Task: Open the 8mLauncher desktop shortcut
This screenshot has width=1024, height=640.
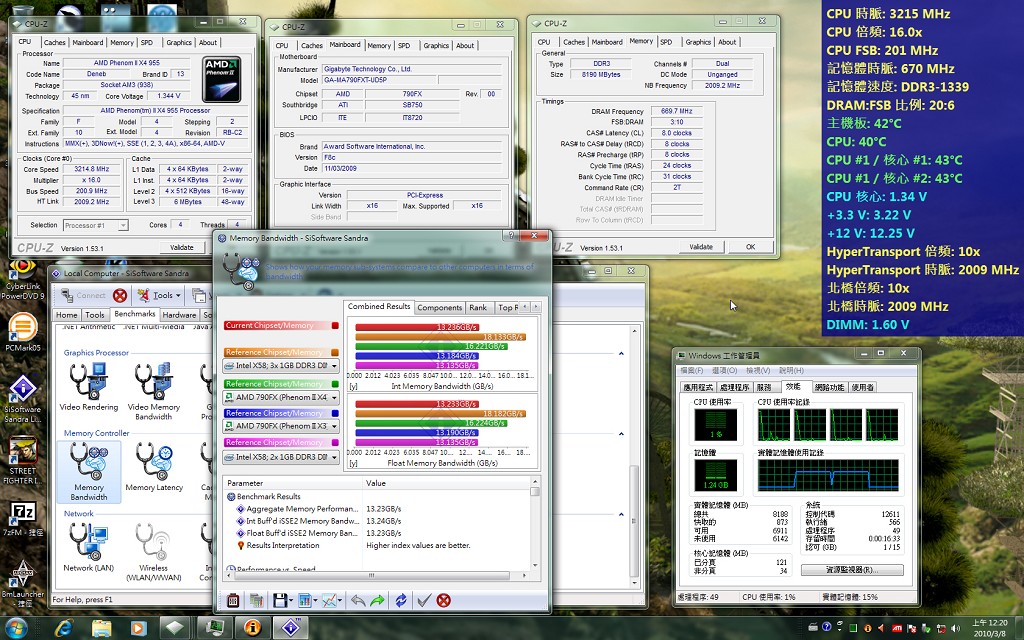Action: 23,583
